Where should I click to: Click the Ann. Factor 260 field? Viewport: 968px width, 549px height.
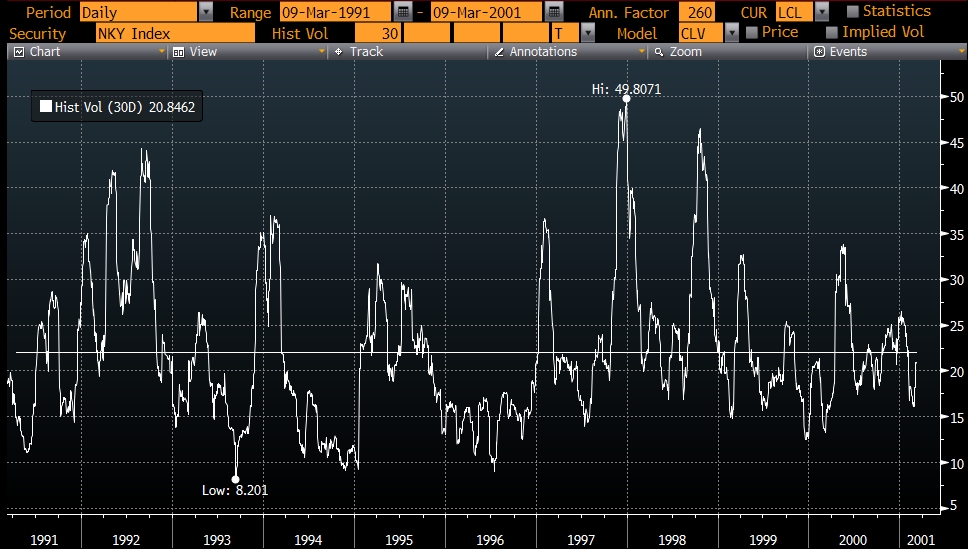pos(697,12)
